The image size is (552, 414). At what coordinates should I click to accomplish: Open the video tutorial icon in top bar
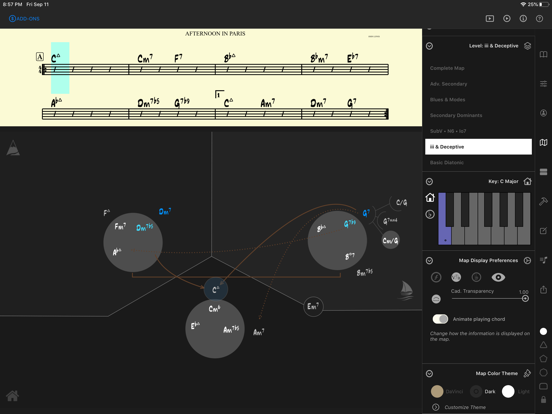coord(490,19)
